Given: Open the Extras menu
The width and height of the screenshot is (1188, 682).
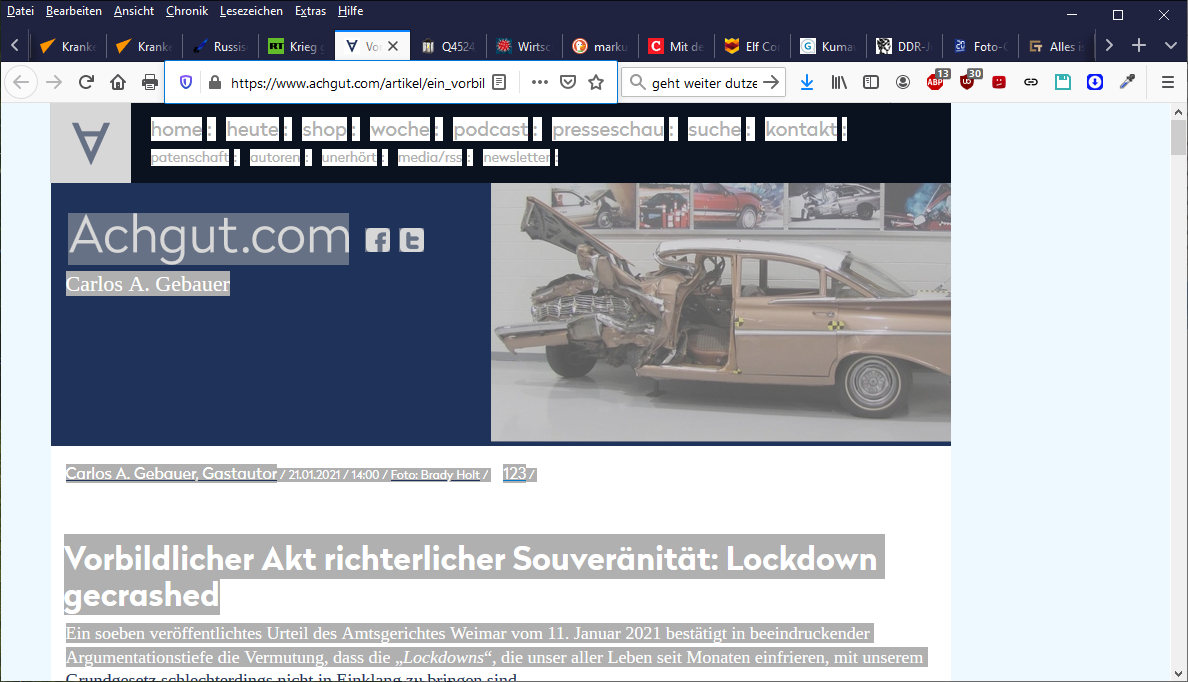Looking at the screenshot, I should click(311, 11).
